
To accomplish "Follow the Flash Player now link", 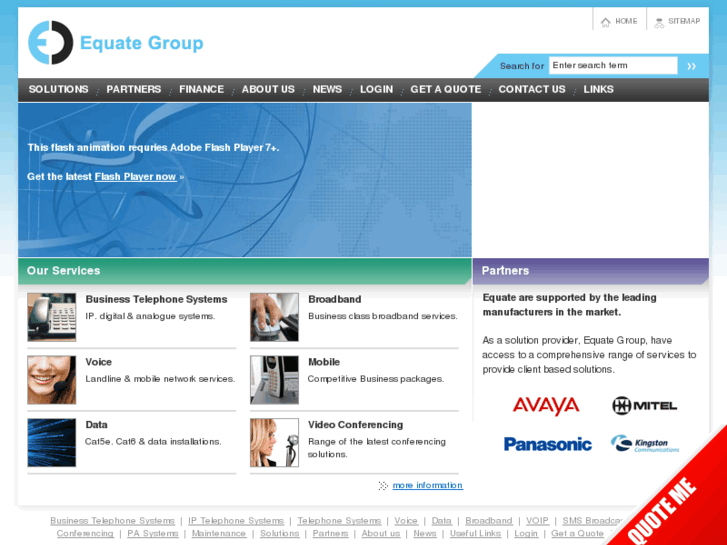I will 135,177.
